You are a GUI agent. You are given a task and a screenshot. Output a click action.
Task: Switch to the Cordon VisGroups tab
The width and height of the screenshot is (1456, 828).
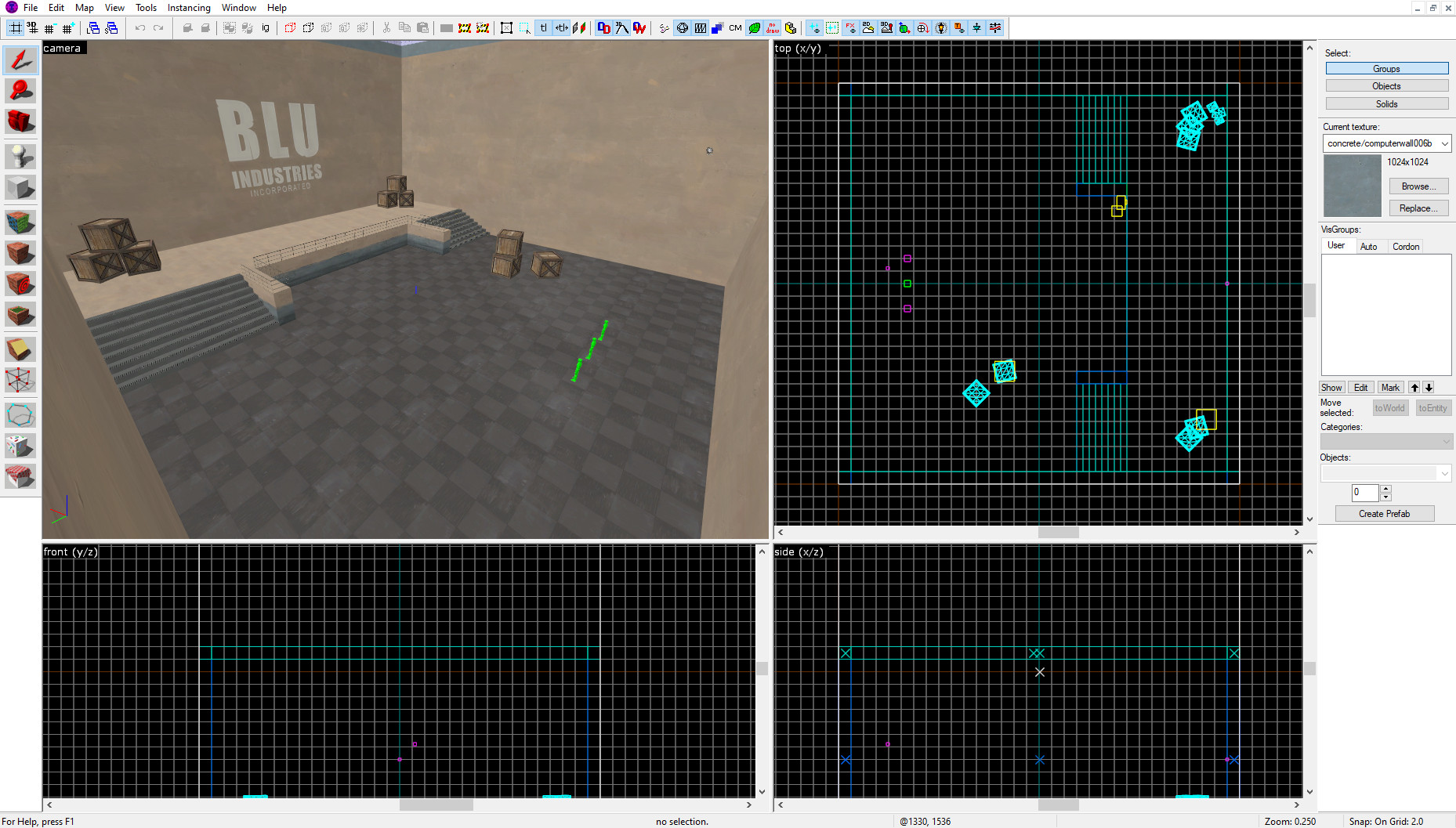(x=1406, y=246)
